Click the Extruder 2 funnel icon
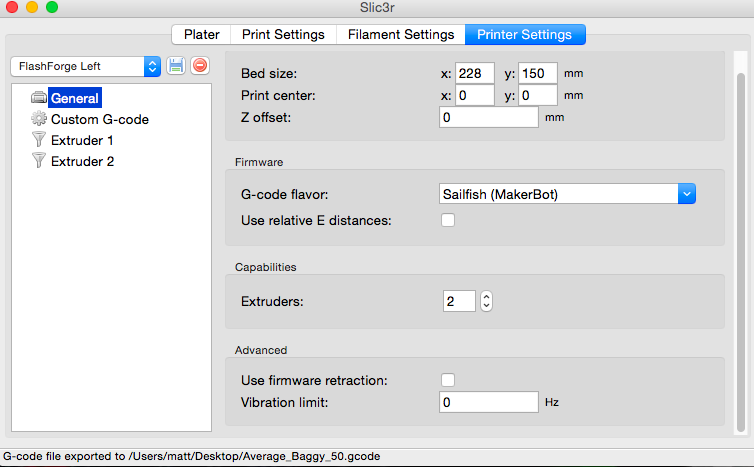This screenshot has width=754, height=467. tap(39, 161)
